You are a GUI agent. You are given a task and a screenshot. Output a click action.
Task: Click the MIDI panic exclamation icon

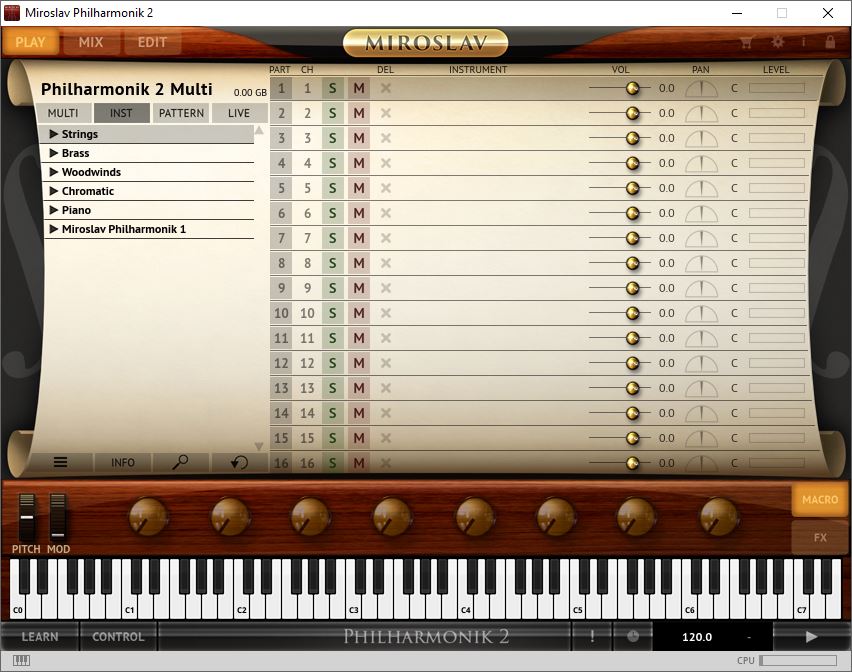592,636
